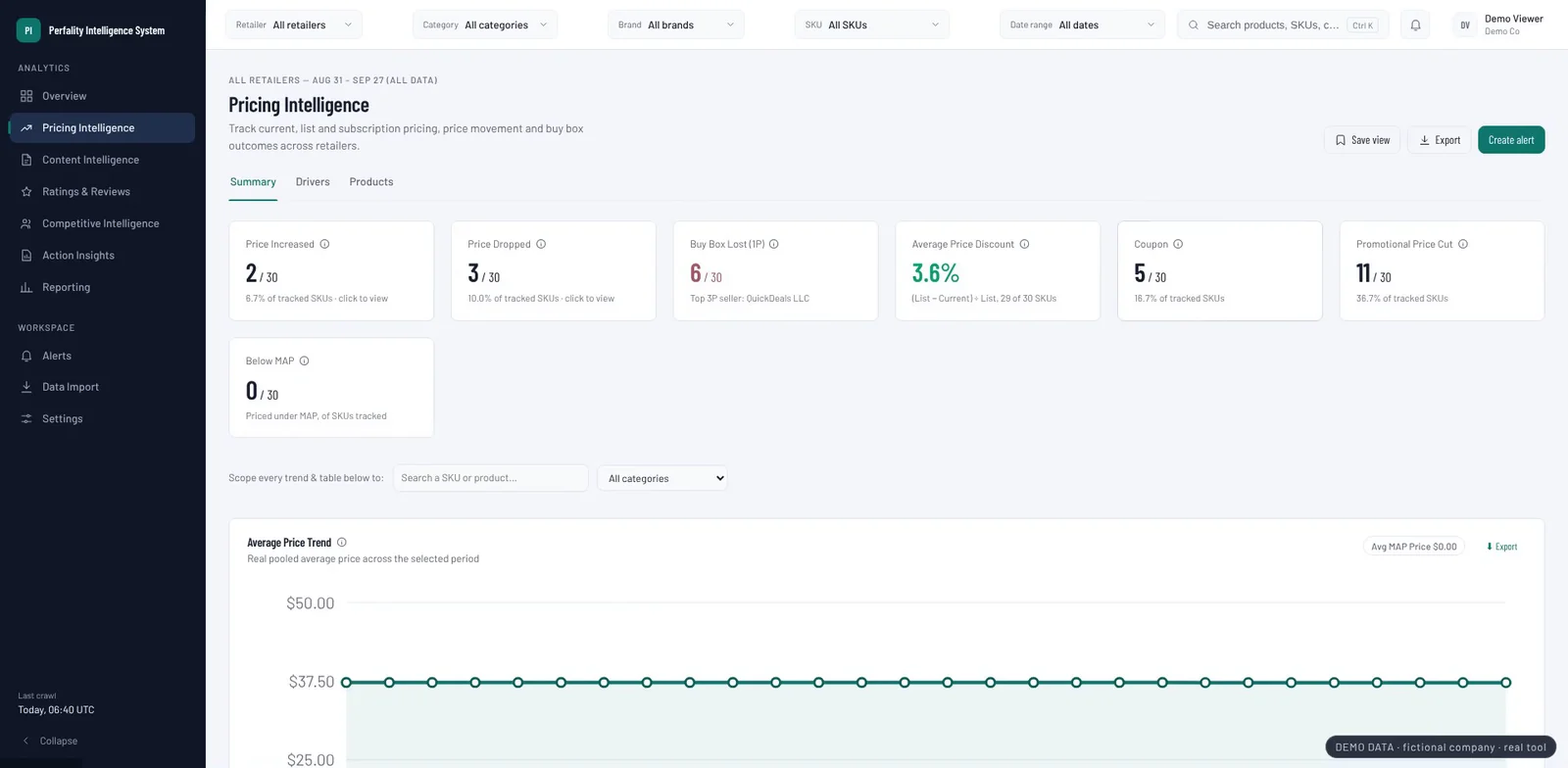Switch to the Drivers tab
1568x768 pixels.
click(313, 182)
